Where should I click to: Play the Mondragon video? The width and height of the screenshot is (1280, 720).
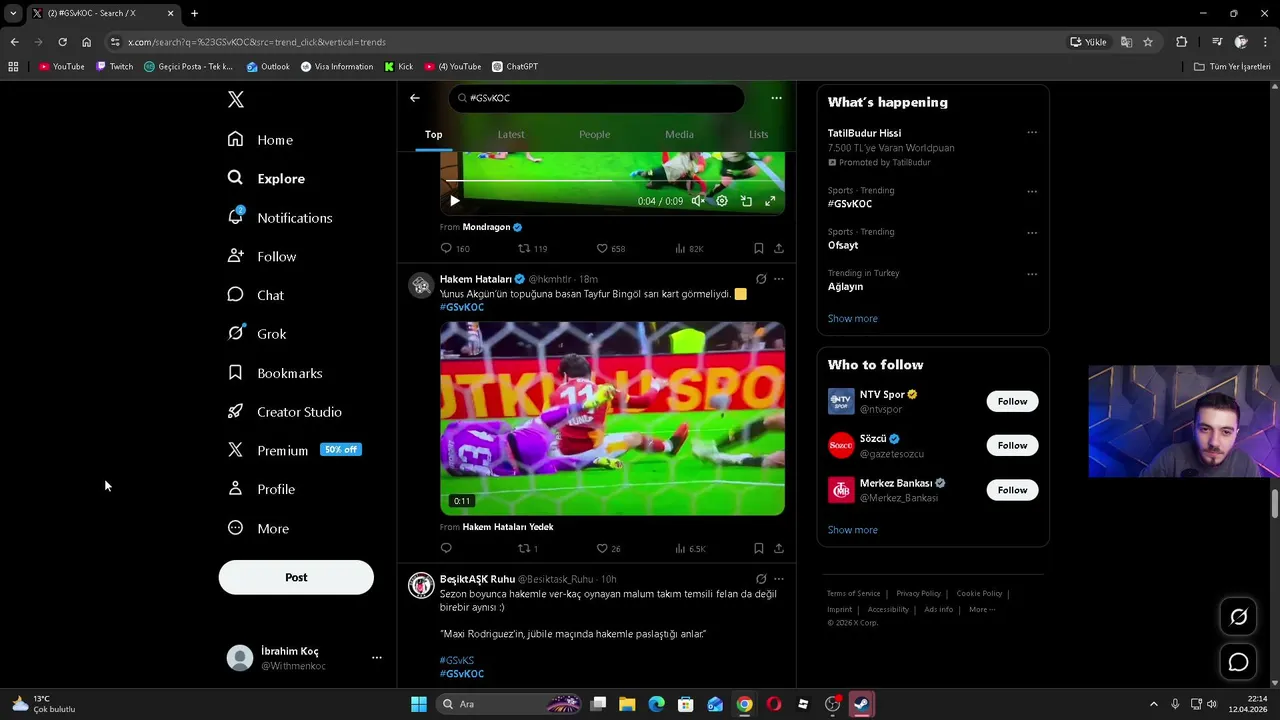(x=455, y=201)
